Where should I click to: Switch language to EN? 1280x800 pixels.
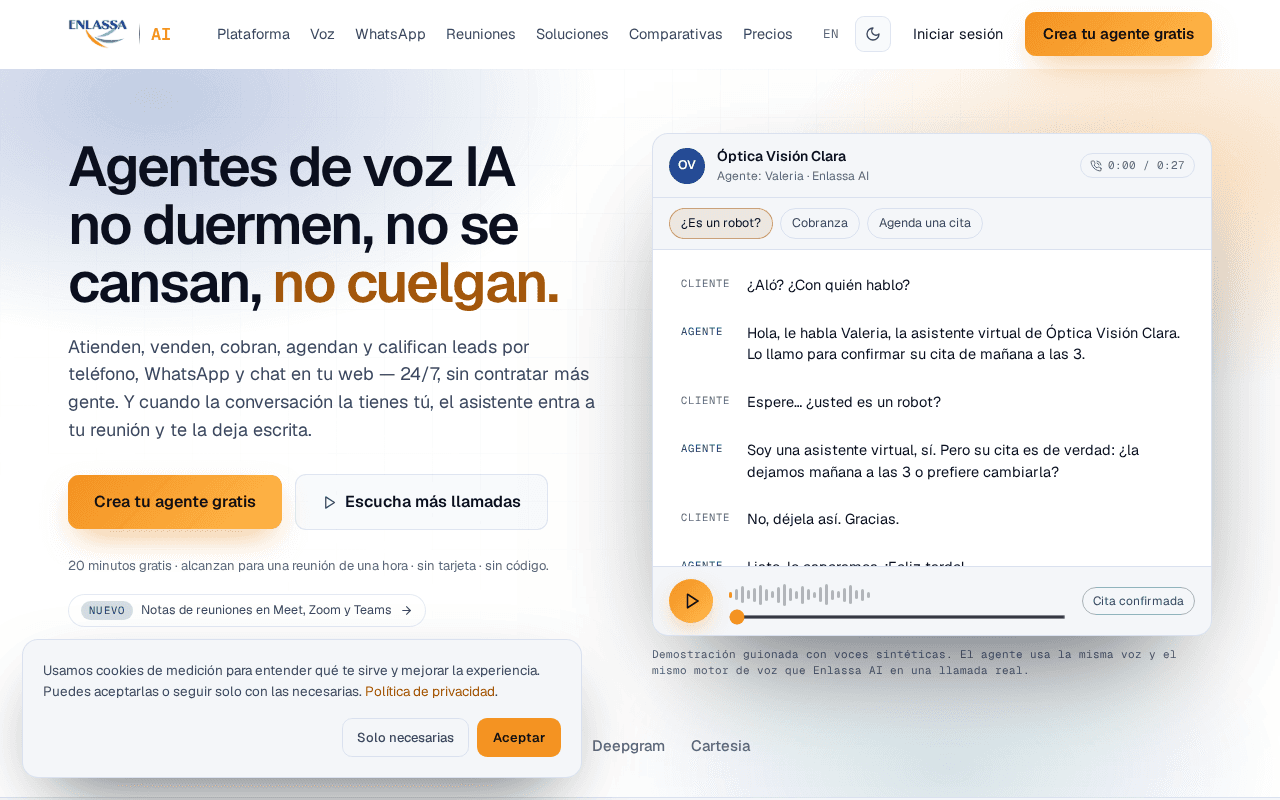click(831, 34)
